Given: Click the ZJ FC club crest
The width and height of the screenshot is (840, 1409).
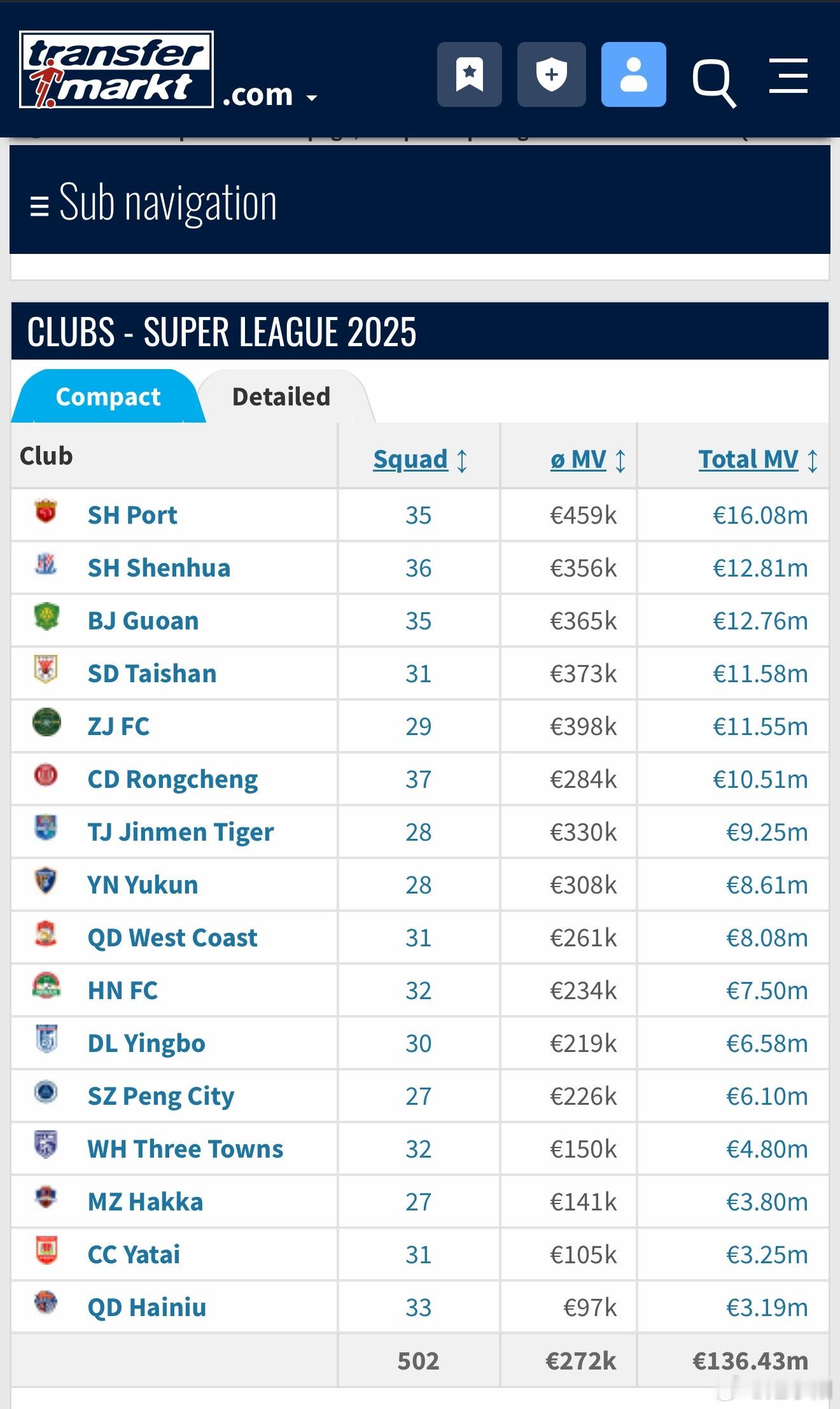Looking at the screenshot, I should click(x=46, y=722).
